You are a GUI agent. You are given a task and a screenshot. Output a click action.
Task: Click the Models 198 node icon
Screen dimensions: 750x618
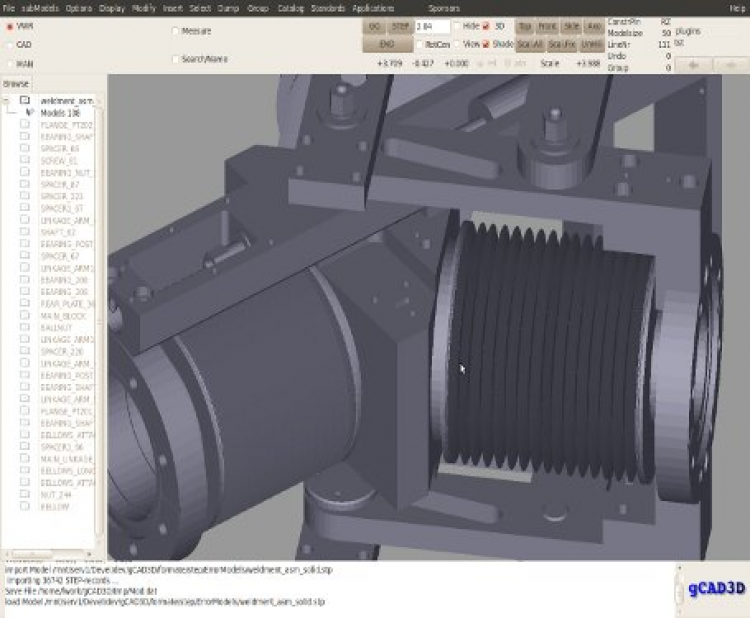[x=29, y=113]
